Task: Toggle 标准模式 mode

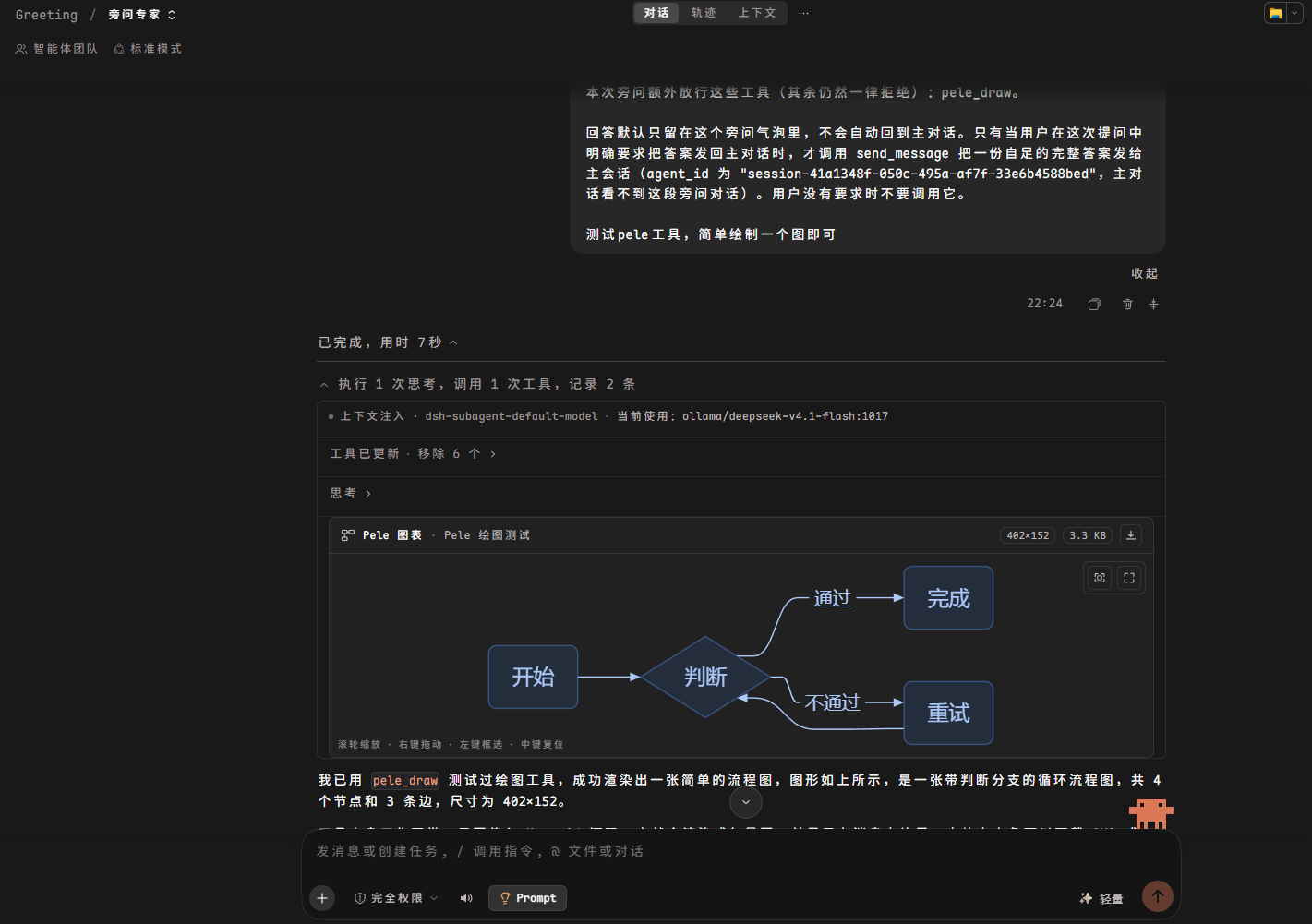Action: tap(148, 49)
